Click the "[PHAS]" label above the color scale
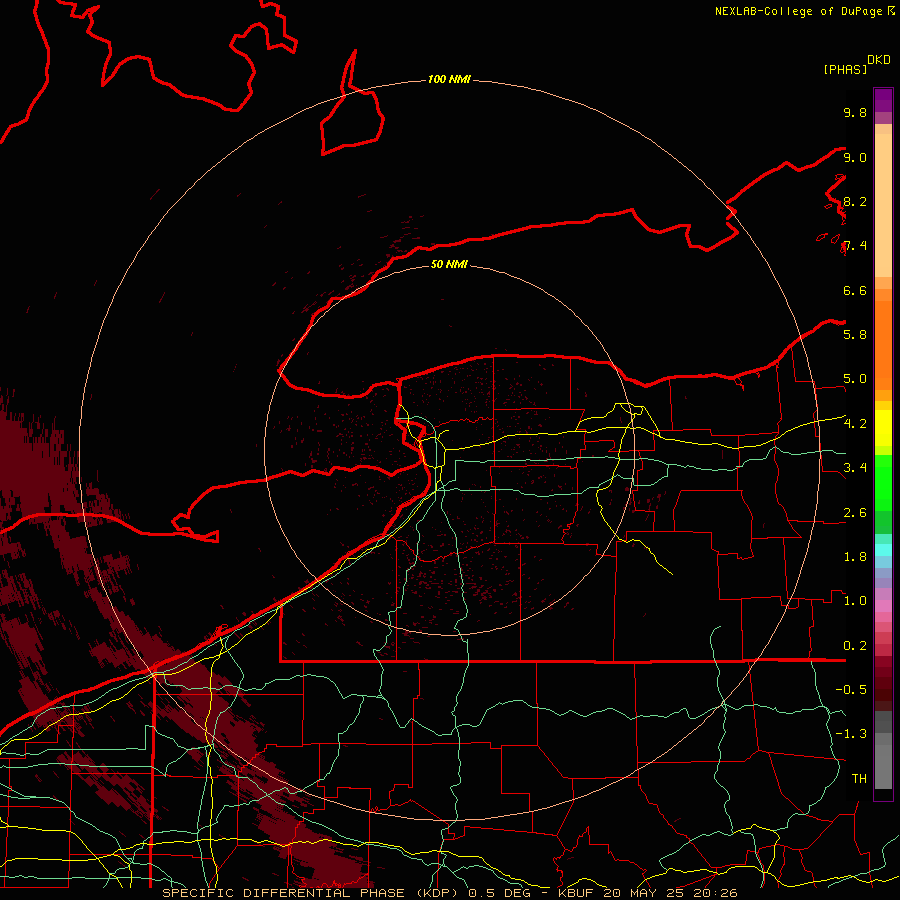Image resolution: width=900 pixels, height=900 pixels. point(845,69)
